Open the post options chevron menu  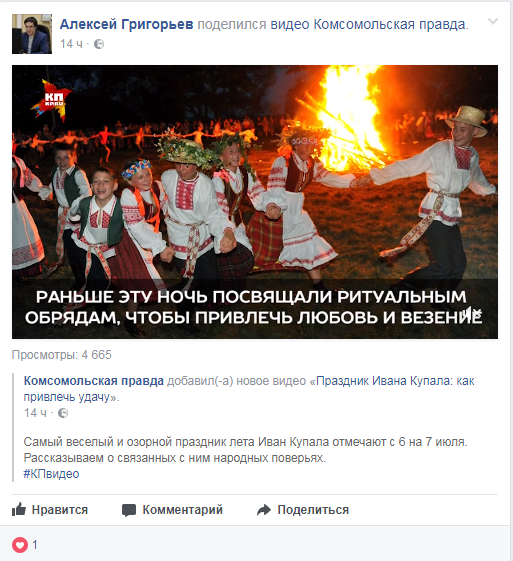[493, 21]
